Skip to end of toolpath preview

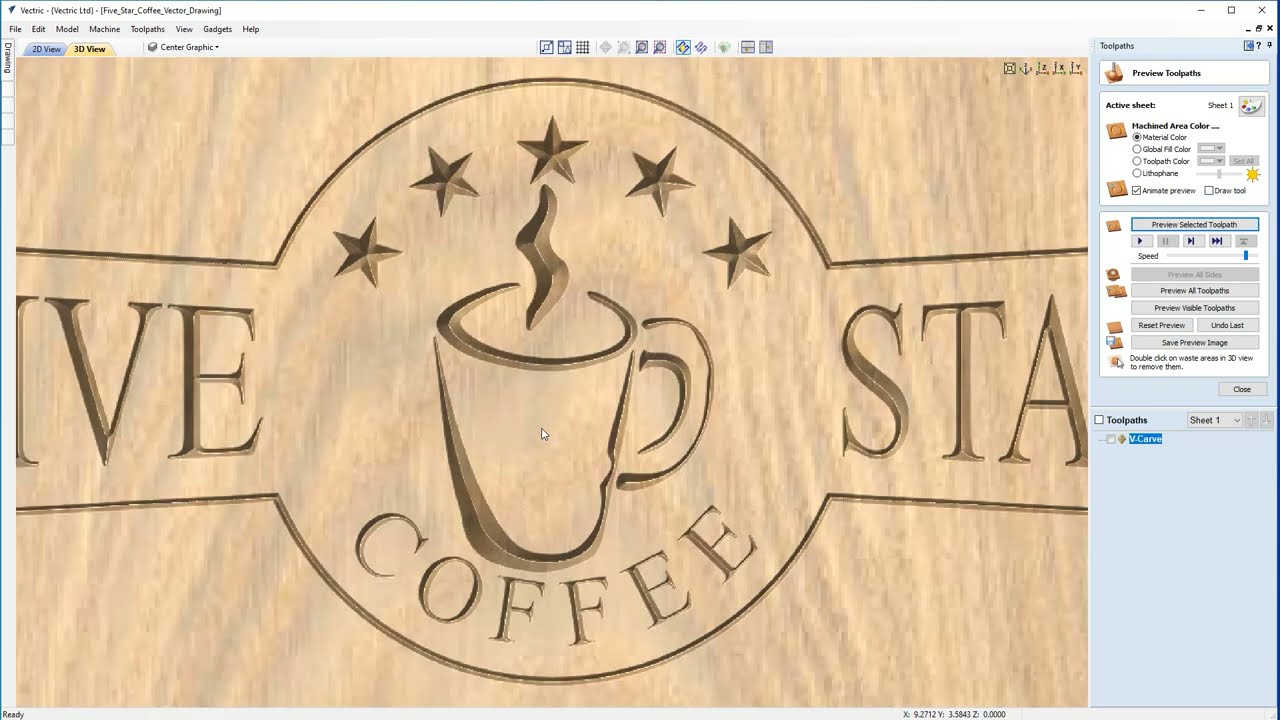(1217, 241)
